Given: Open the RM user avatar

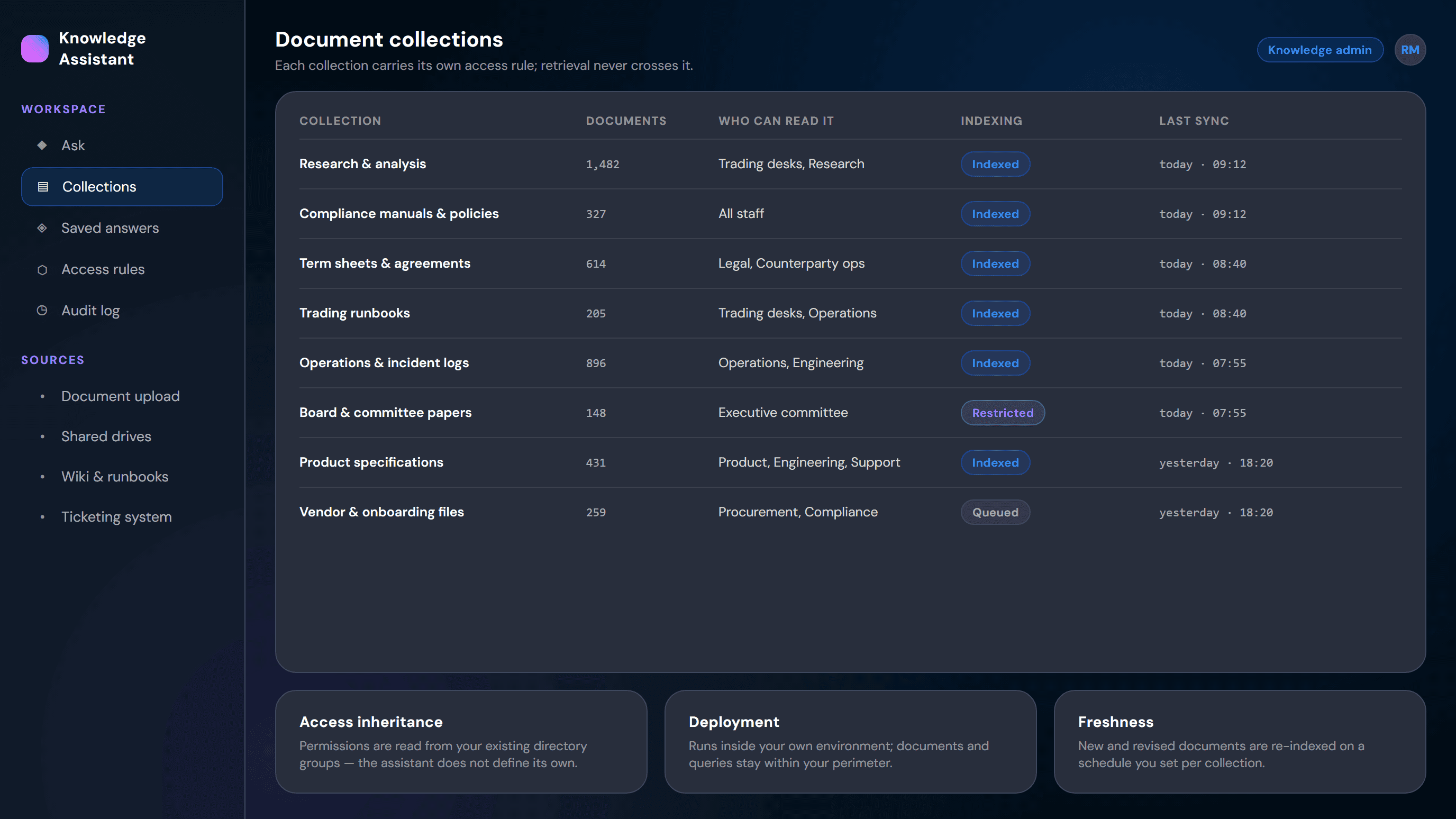Looking at the screenshot, I should tap(1409, 50).
